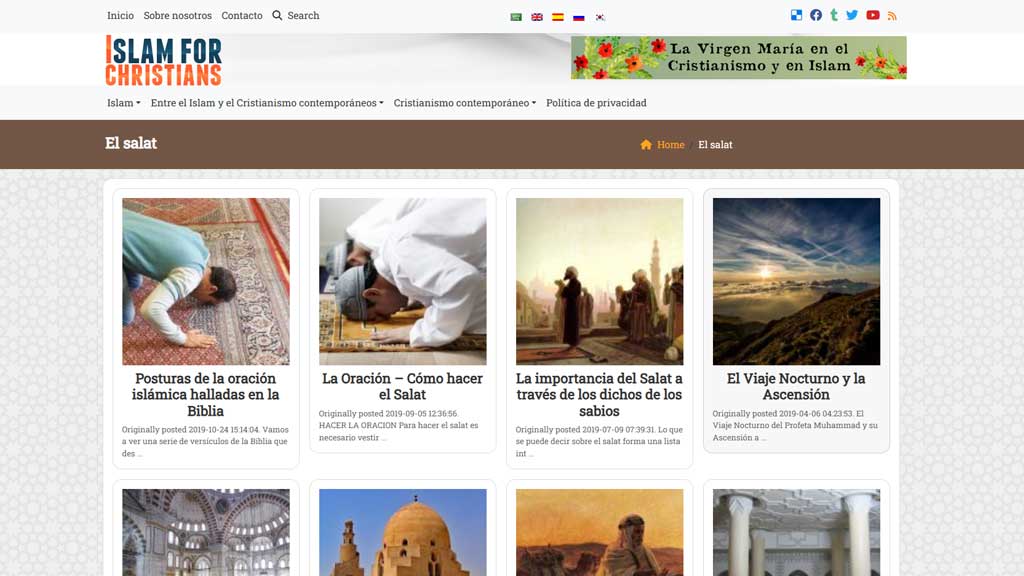
Task: Click the RSS feed icon
Action: 892,14
